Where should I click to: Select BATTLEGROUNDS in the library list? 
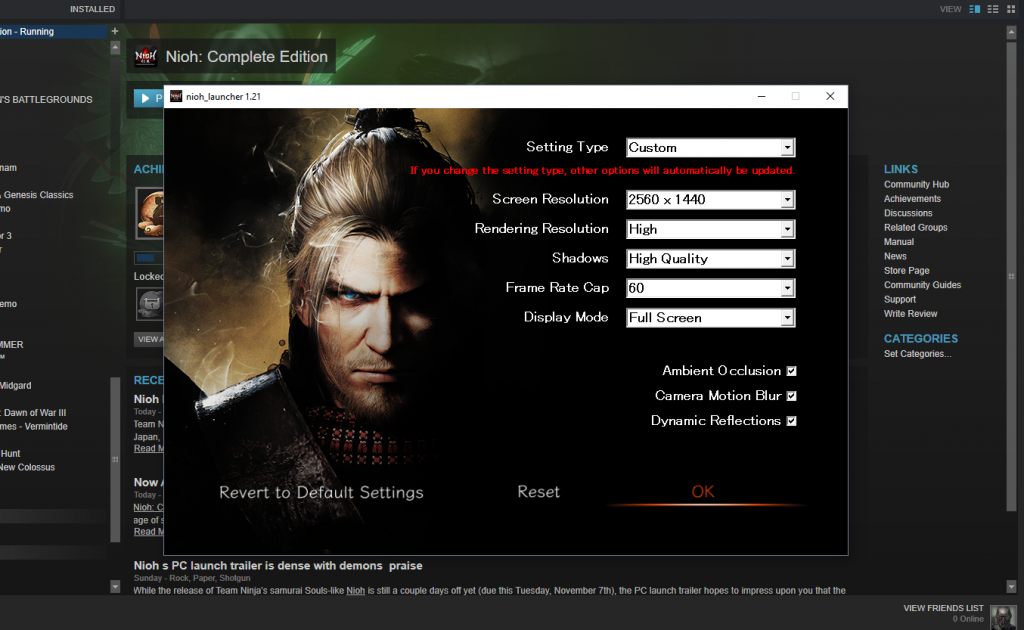[46, 100]
